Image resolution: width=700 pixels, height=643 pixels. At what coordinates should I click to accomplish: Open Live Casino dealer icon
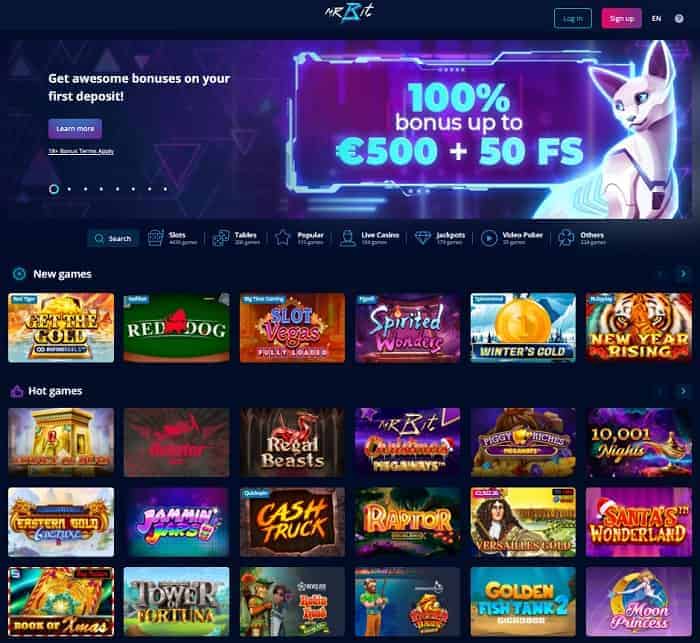tap(347, 238)
